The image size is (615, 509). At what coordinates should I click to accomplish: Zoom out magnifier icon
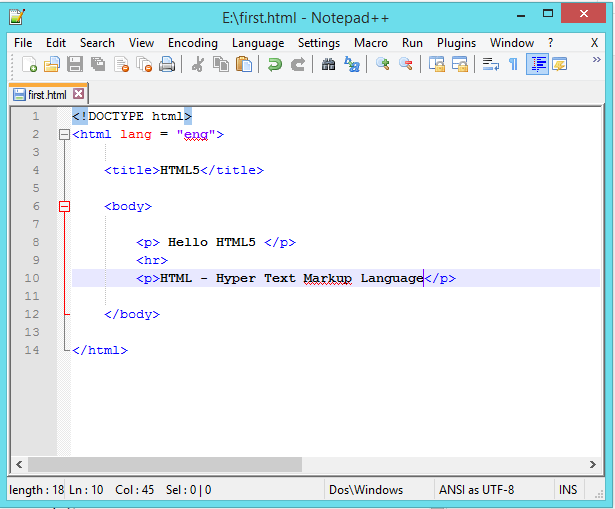click(x=406, y=64)
